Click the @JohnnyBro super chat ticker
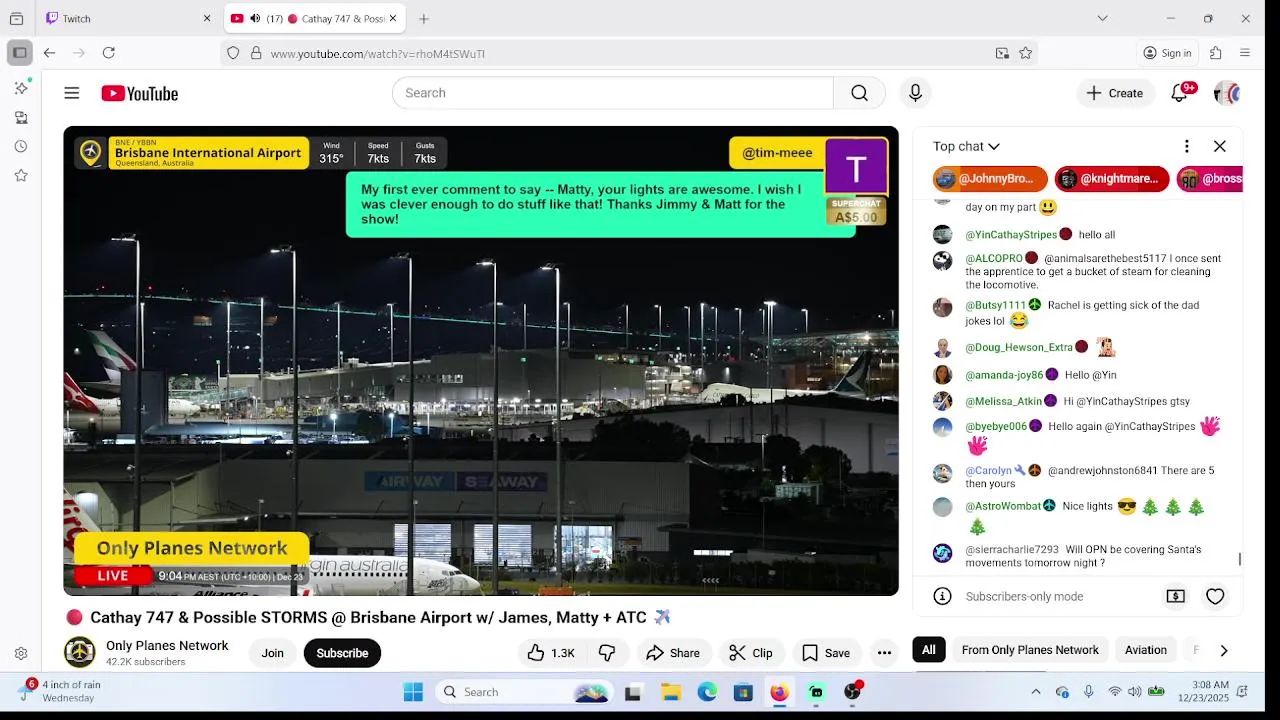 point(990,179)
